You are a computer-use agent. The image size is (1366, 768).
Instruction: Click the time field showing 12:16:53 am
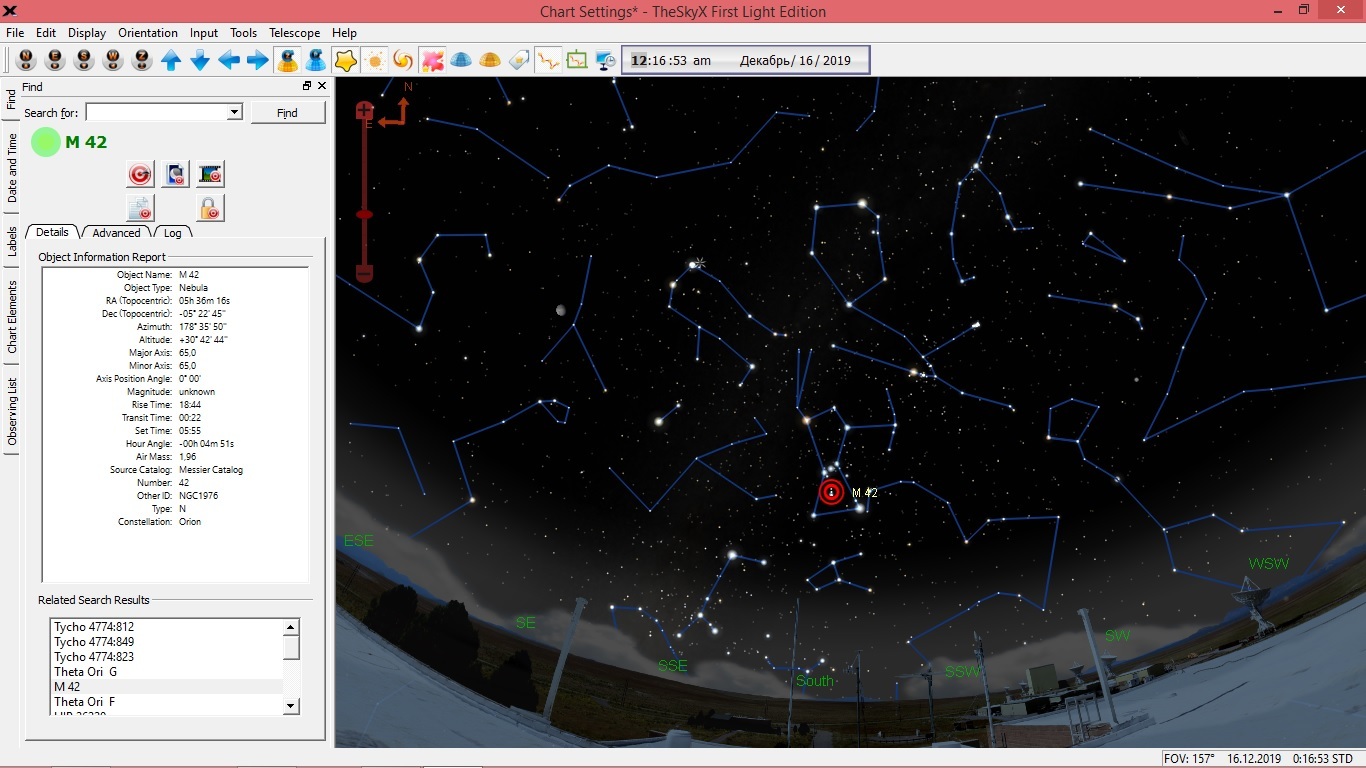tap(671, 60)
